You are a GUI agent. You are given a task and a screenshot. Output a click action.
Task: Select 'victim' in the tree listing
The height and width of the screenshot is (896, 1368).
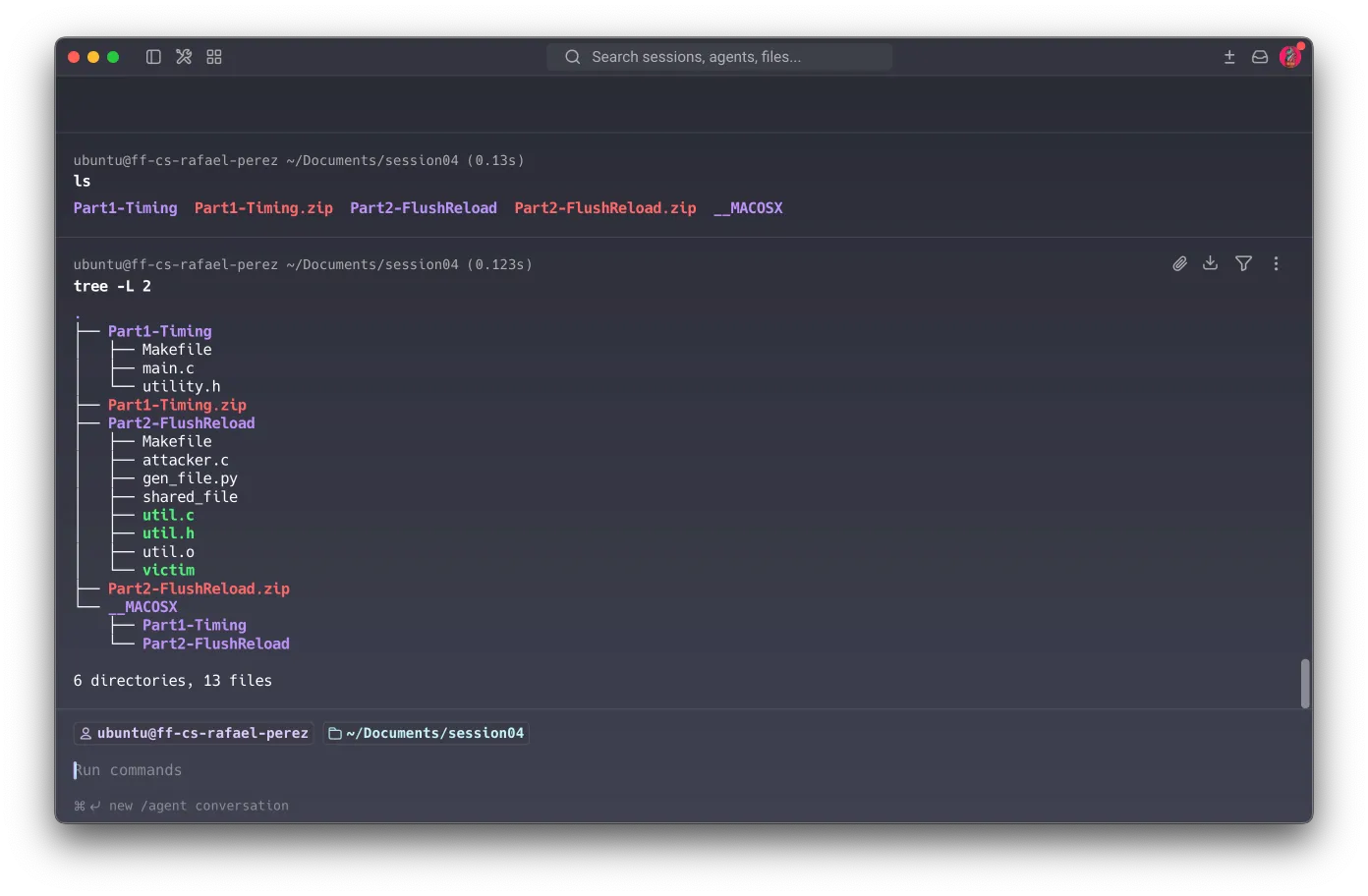(x=168, y=570)
